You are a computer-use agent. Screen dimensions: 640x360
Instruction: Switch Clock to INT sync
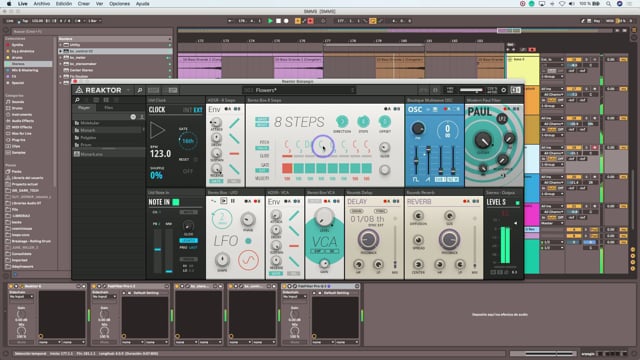pos(187,110)
